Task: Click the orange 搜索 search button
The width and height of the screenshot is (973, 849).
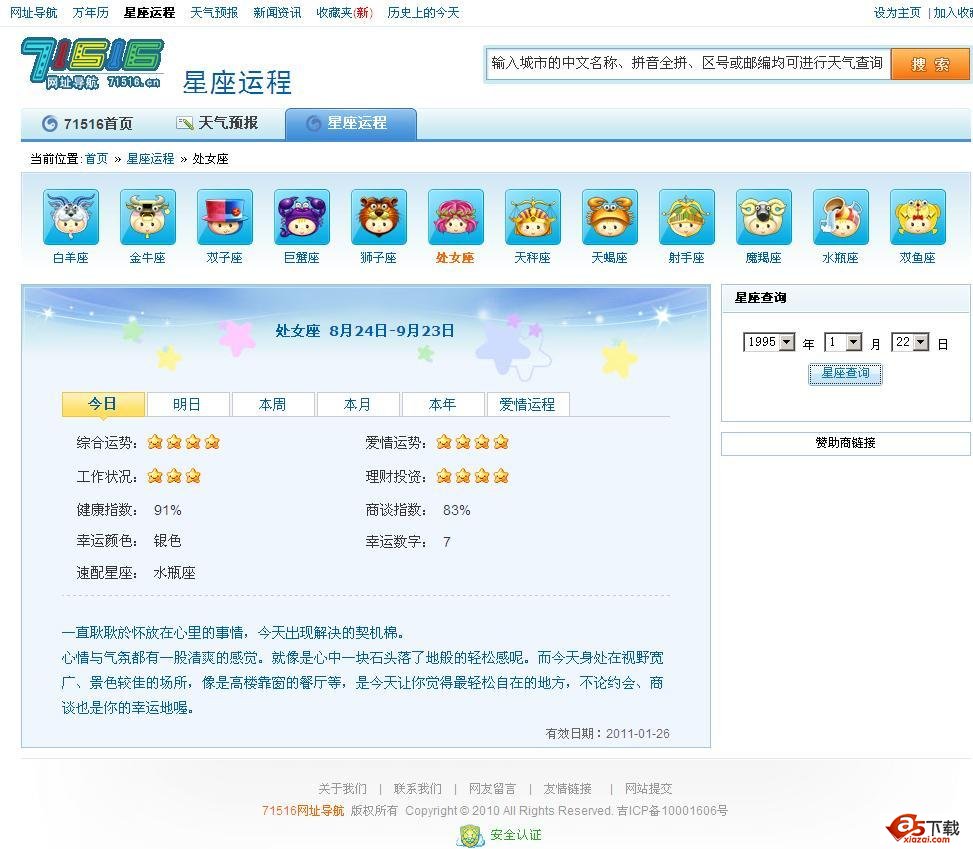Action: 930,64
